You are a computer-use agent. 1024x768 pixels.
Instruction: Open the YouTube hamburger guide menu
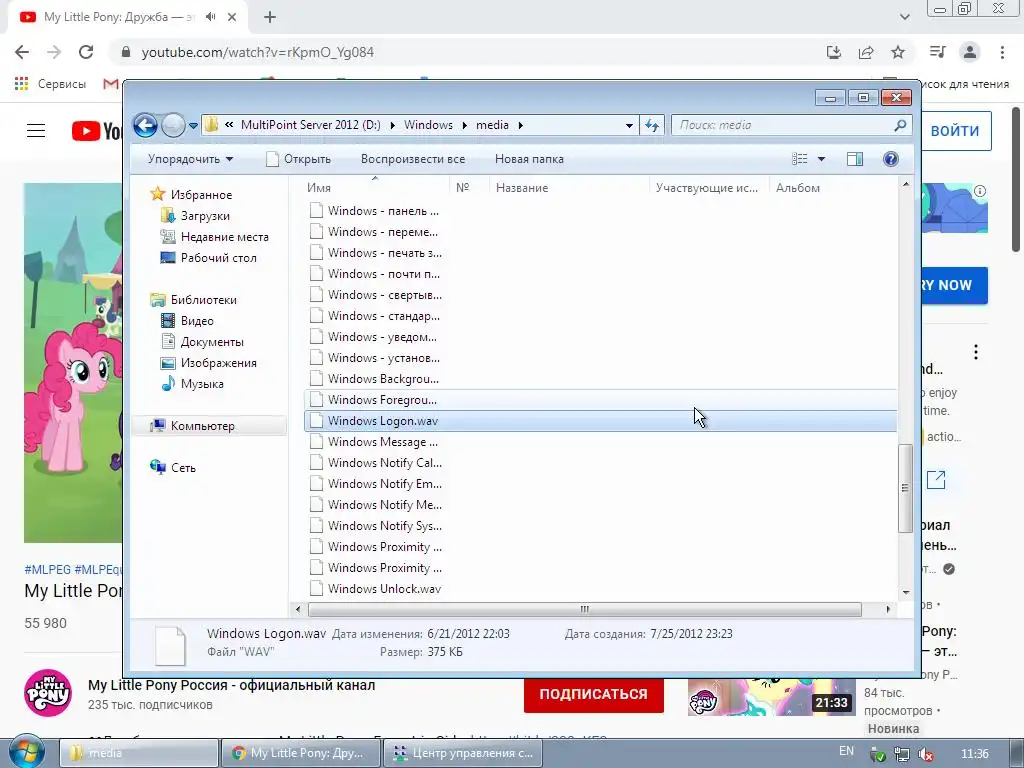pos(36,131)
